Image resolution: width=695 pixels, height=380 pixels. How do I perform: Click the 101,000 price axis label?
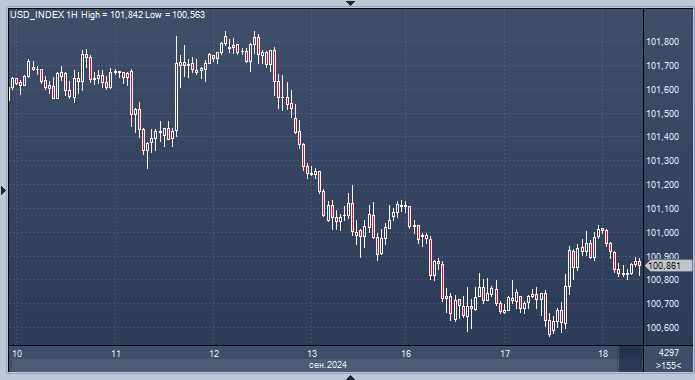click(663, 233)
